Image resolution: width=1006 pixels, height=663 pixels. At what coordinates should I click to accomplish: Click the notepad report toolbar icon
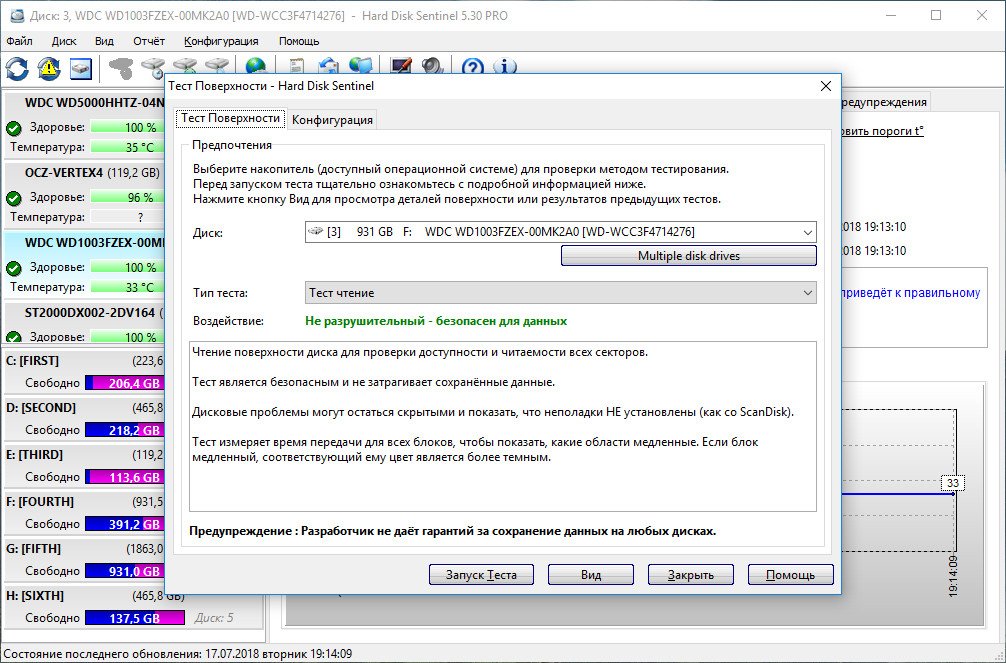pyautogui.click(x=296, y=67)
